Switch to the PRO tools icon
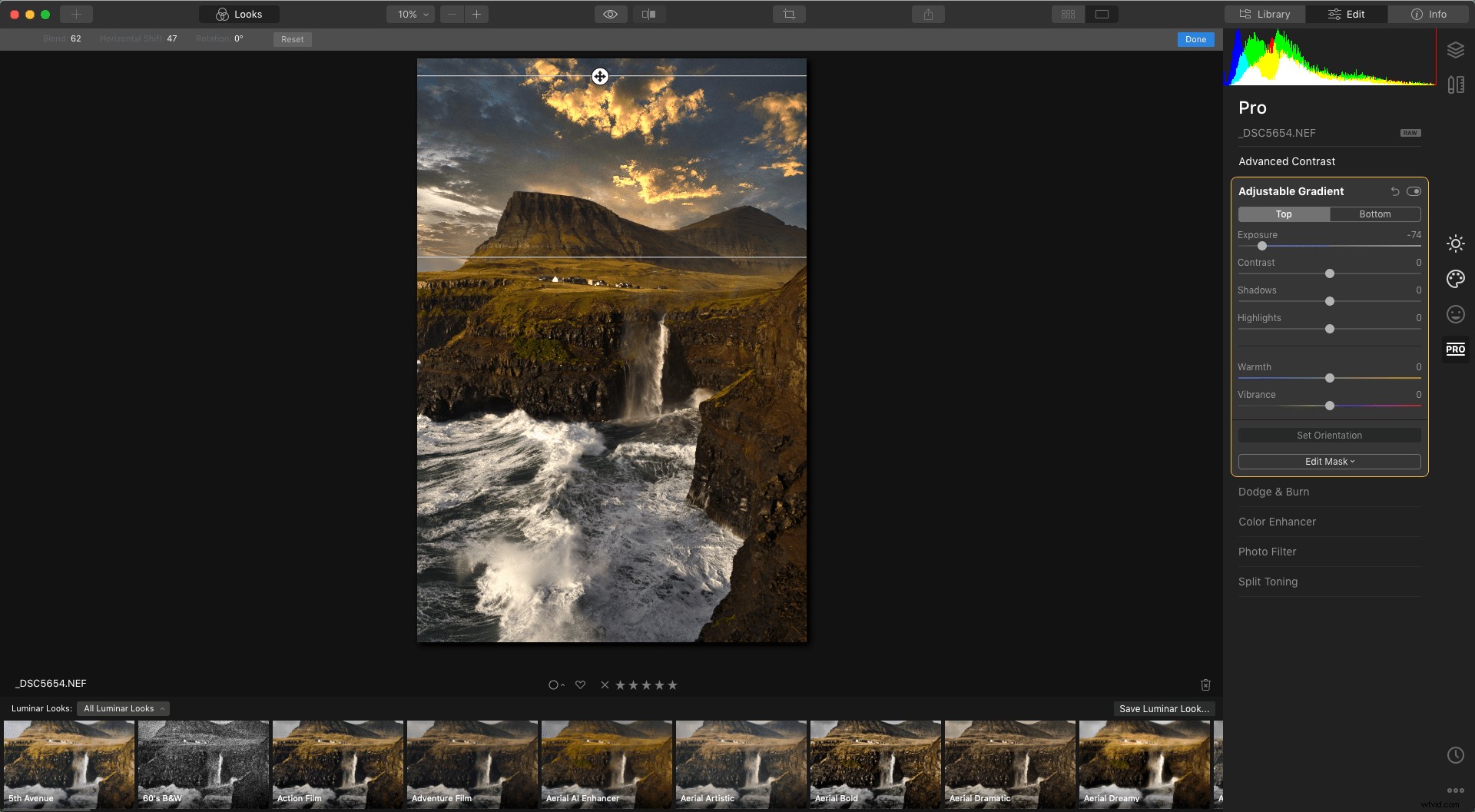The width and height of the screenshot is (1475, 812). click(x=1456, y=349)
